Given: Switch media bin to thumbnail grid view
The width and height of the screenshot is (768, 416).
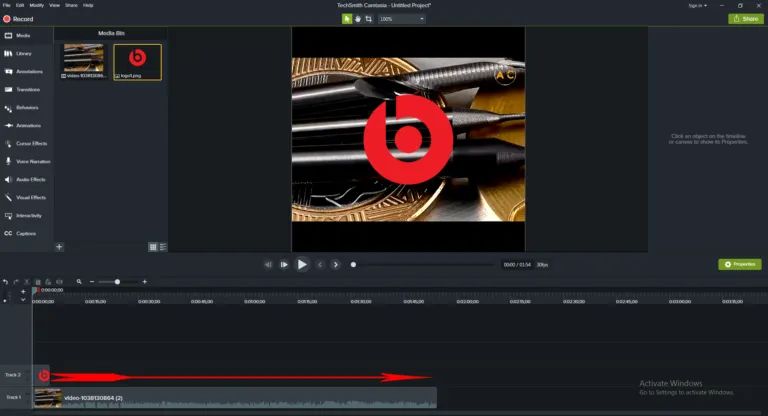Looking at the screenshot, I should coord(153,246).
